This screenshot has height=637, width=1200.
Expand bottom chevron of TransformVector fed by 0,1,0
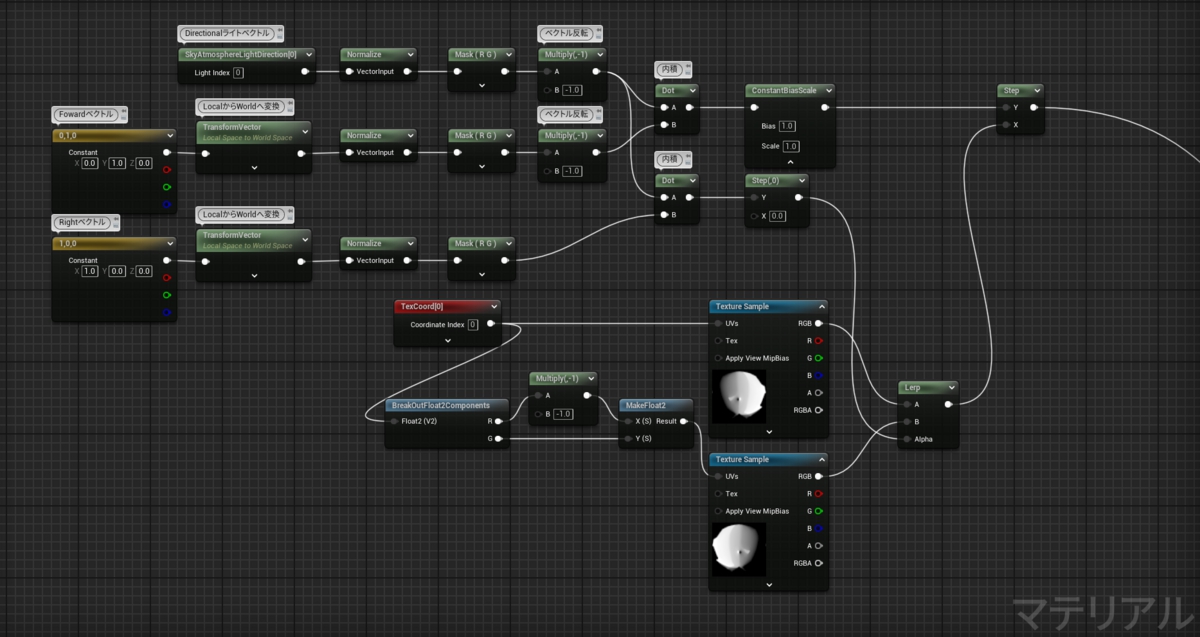point(254,167)
